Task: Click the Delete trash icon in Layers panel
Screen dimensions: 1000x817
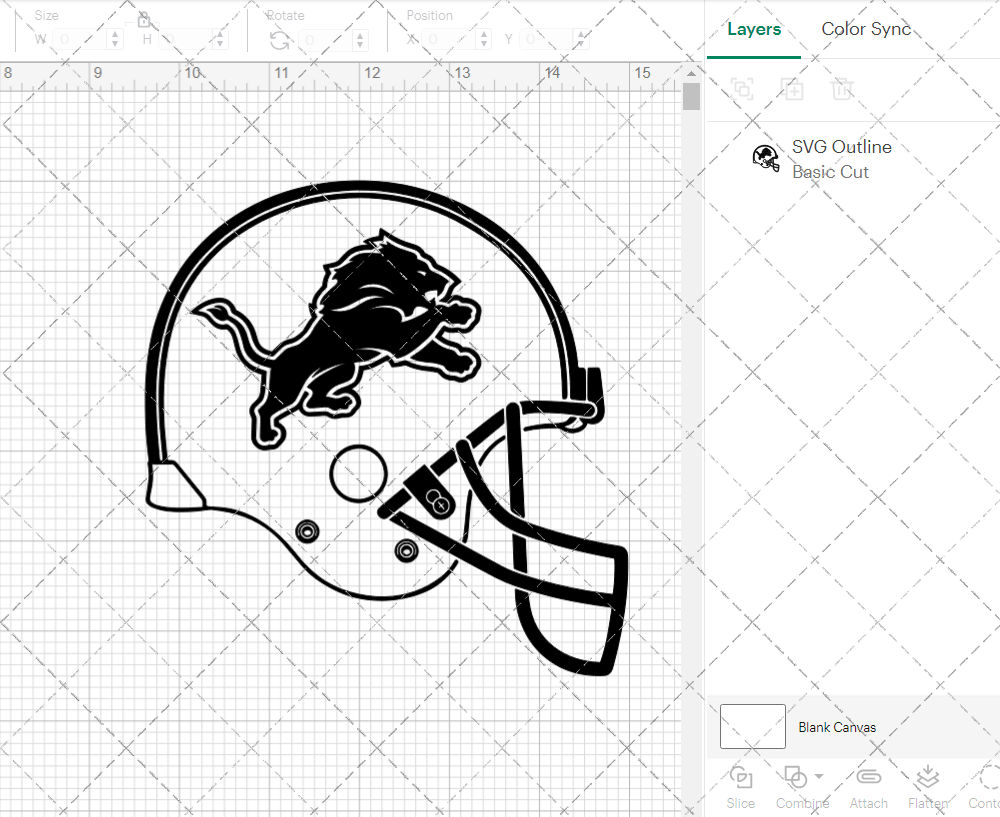Action: pos(842,89)
